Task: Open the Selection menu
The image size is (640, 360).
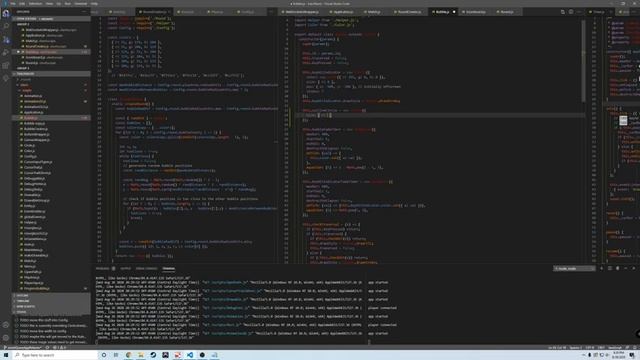Action: pos(35,4)
